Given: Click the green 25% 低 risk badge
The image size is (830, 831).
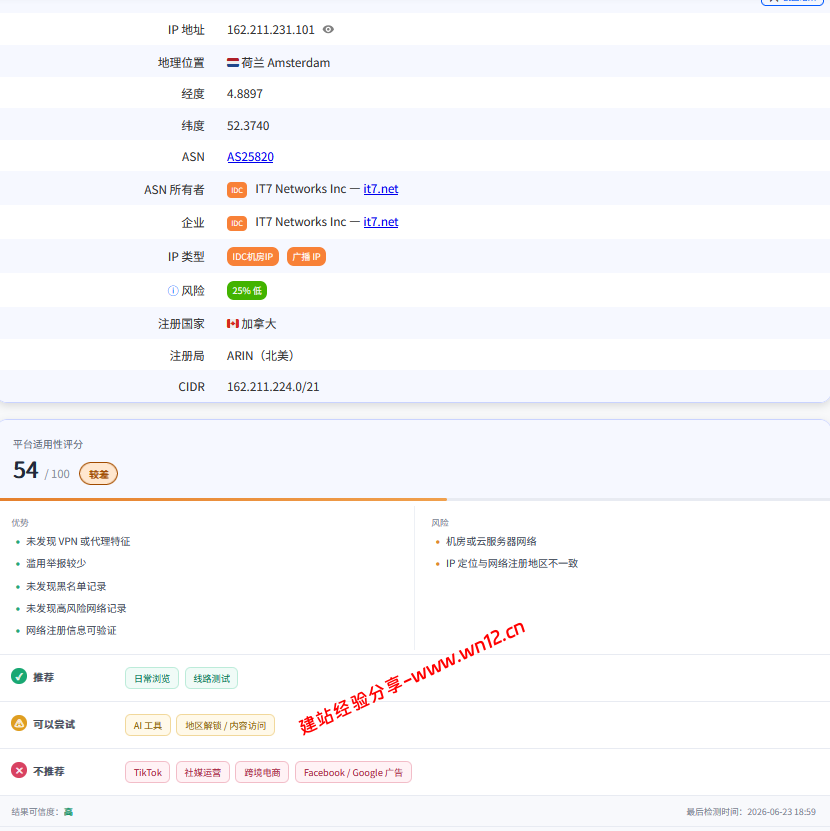Looking at the screenshot, I should (x=247, y=290).
